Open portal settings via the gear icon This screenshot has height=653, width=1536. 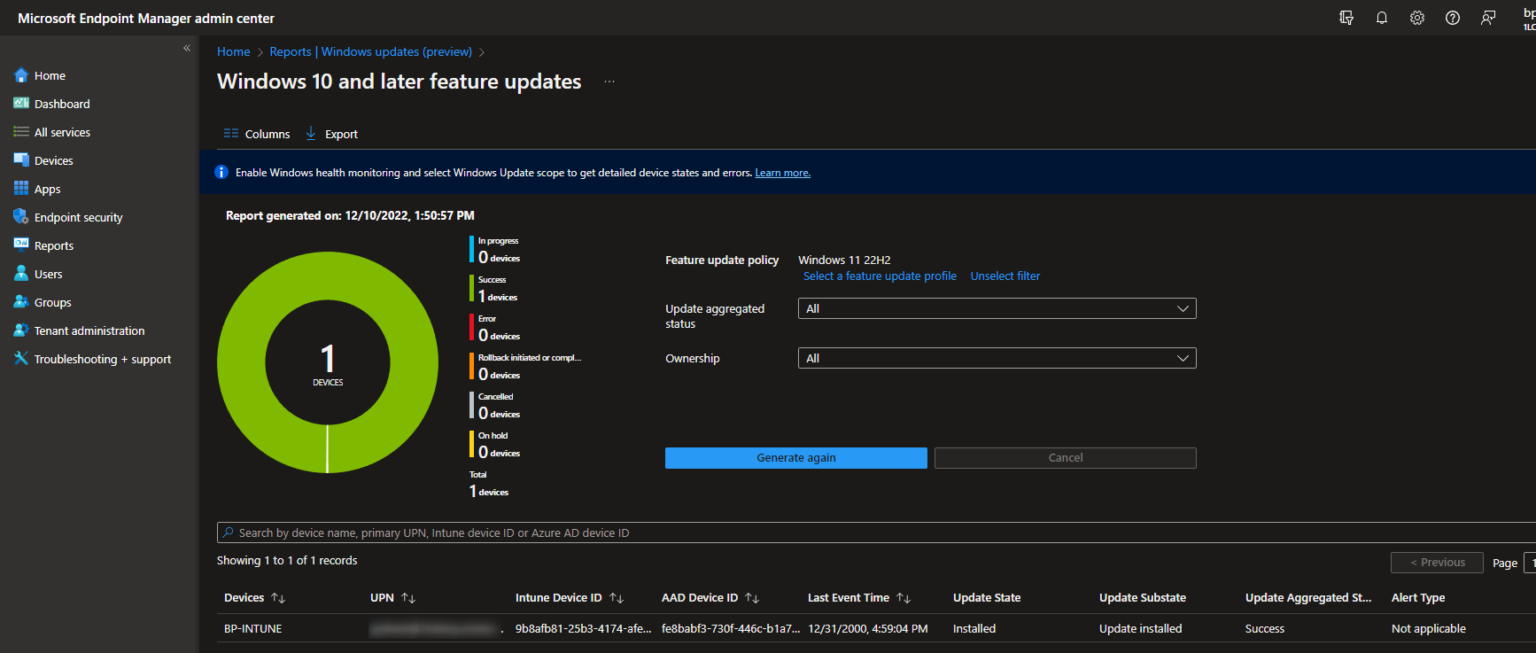[1417, 17]
